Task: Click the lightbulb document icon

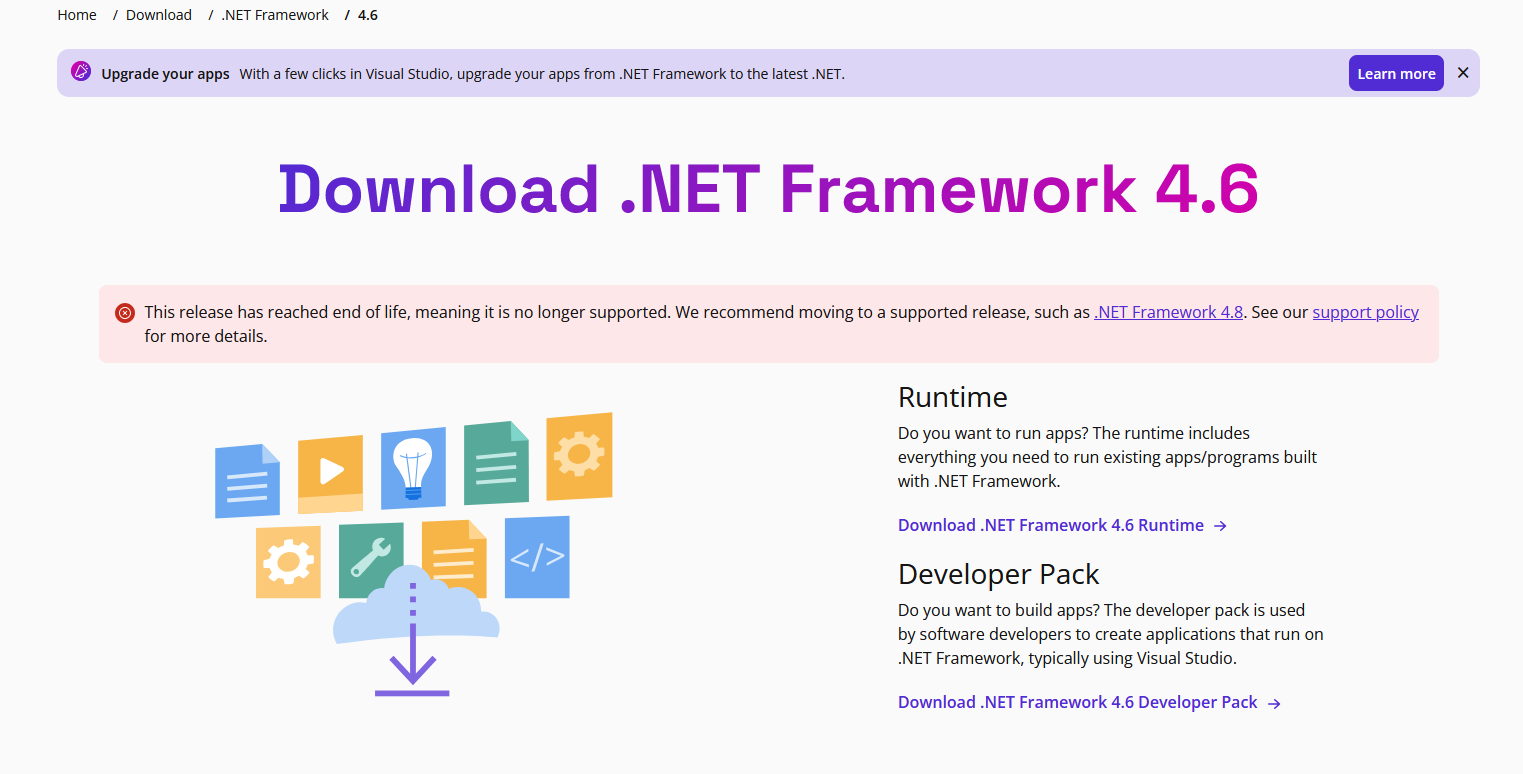Action: point(413,466)
